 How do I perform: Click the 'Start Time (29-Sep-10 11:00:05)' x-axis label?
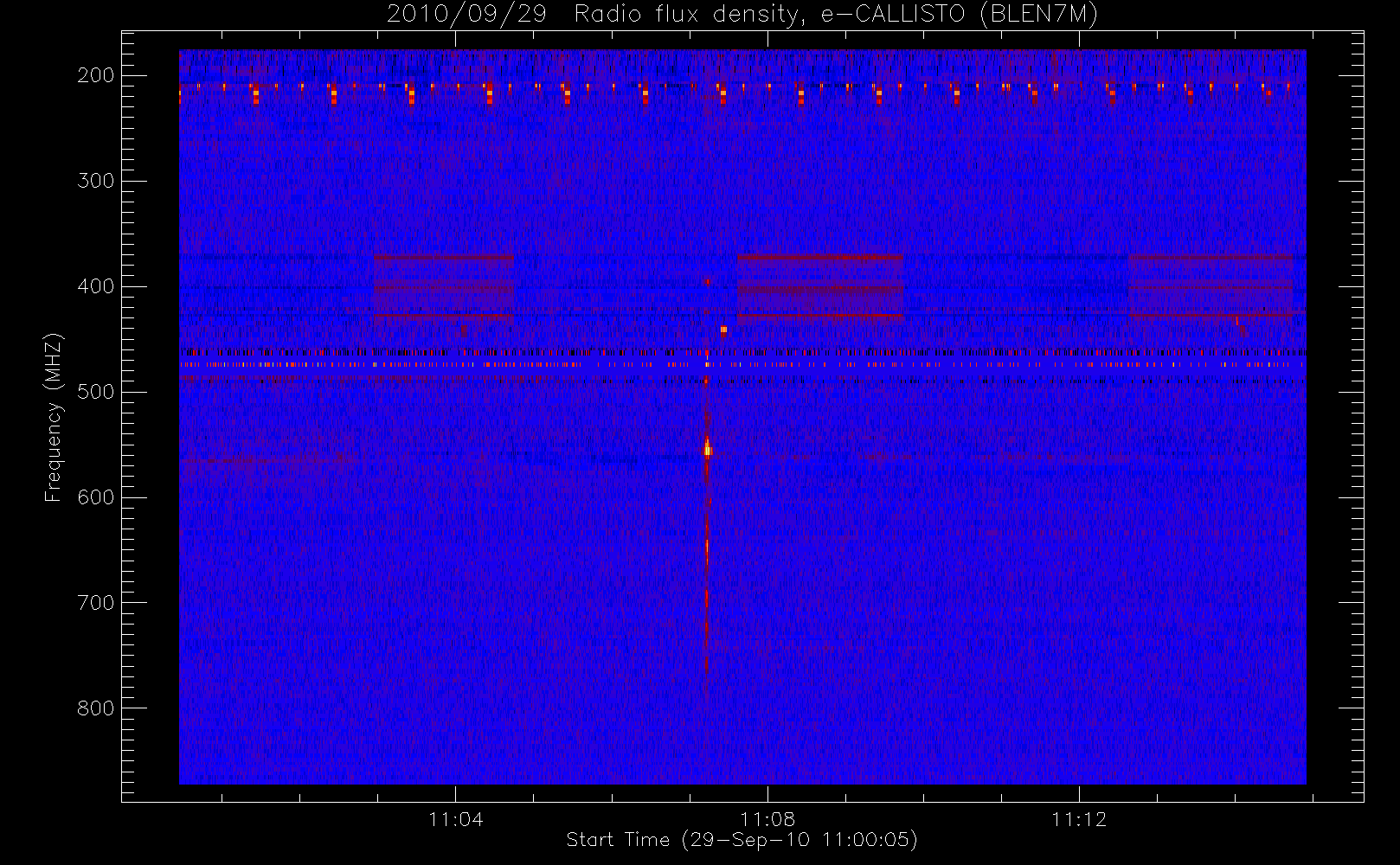click(742, 840)
